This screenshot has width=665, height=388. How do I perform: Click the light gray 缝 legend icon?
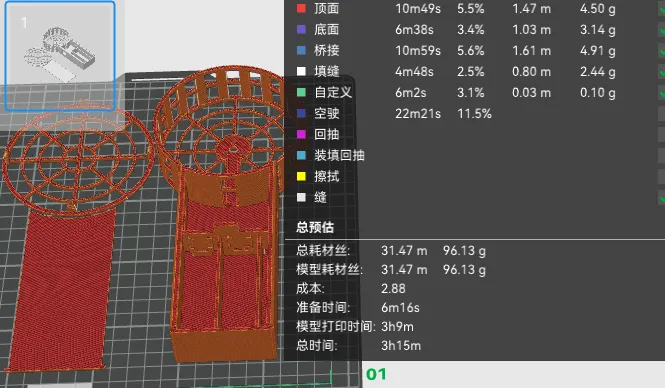pyautogui.click(x=301, y=197)
